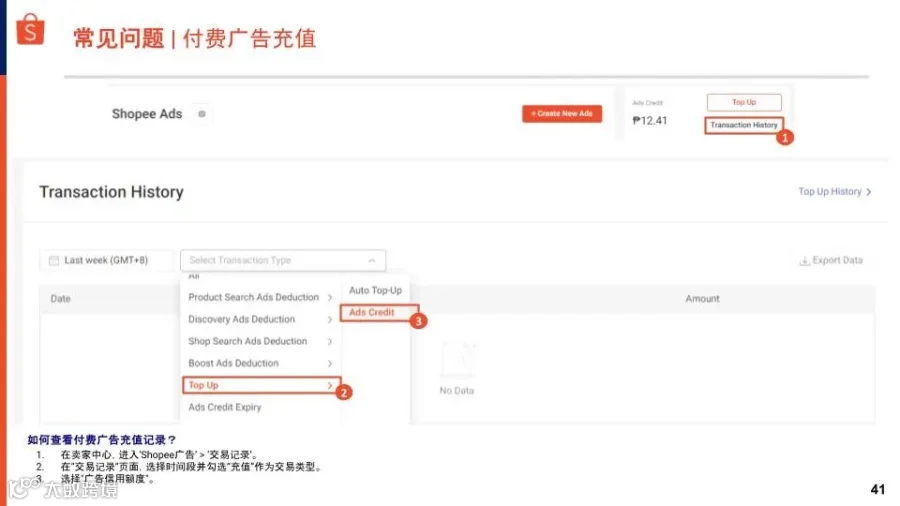
Task: Click the Top Up History chevron arrow
Action: [x=868, y=192]
